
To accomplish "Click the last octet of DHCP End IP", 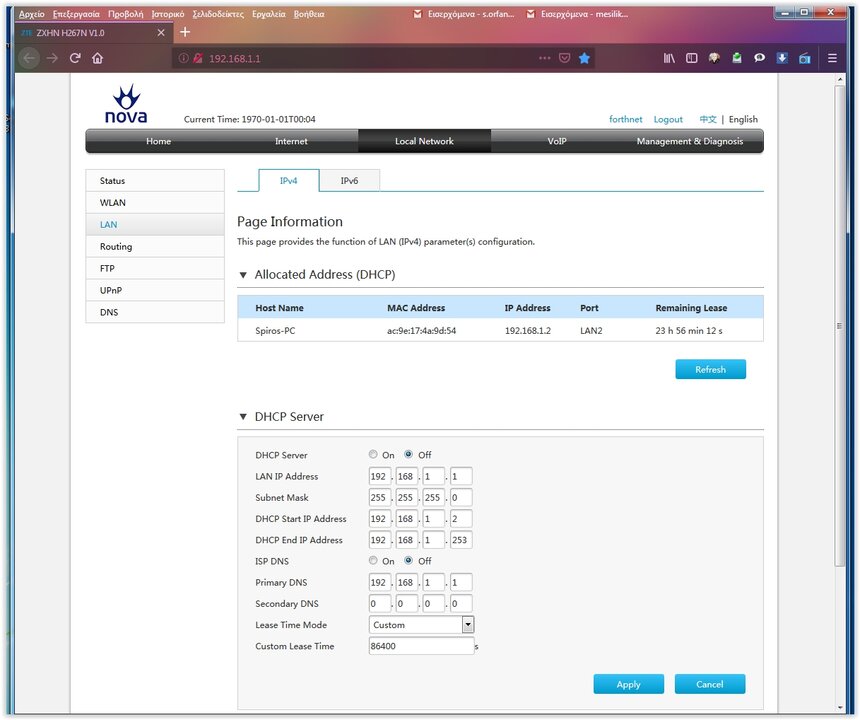I will 461,540.
